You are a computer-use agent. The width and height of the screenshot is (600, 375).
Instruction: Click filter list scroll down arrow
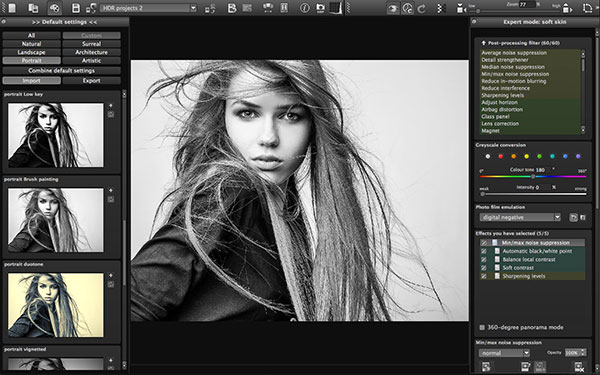click(583, 130)
